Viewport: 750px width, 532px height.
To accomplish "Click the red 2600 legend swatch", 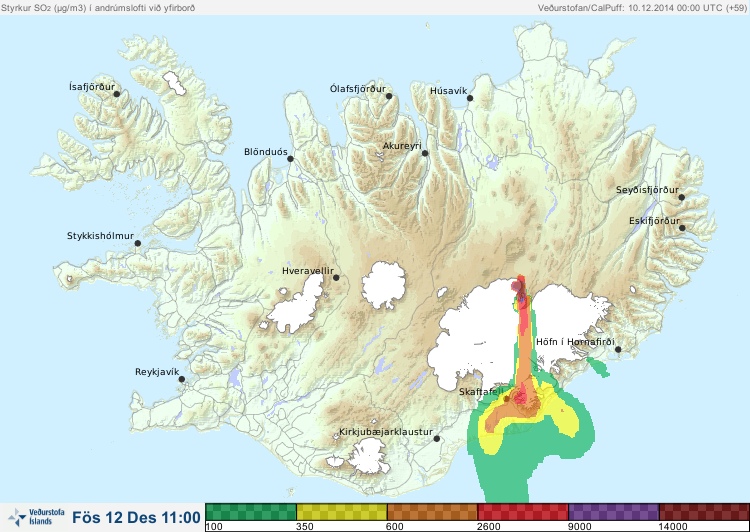I will (x=523, y=512).
